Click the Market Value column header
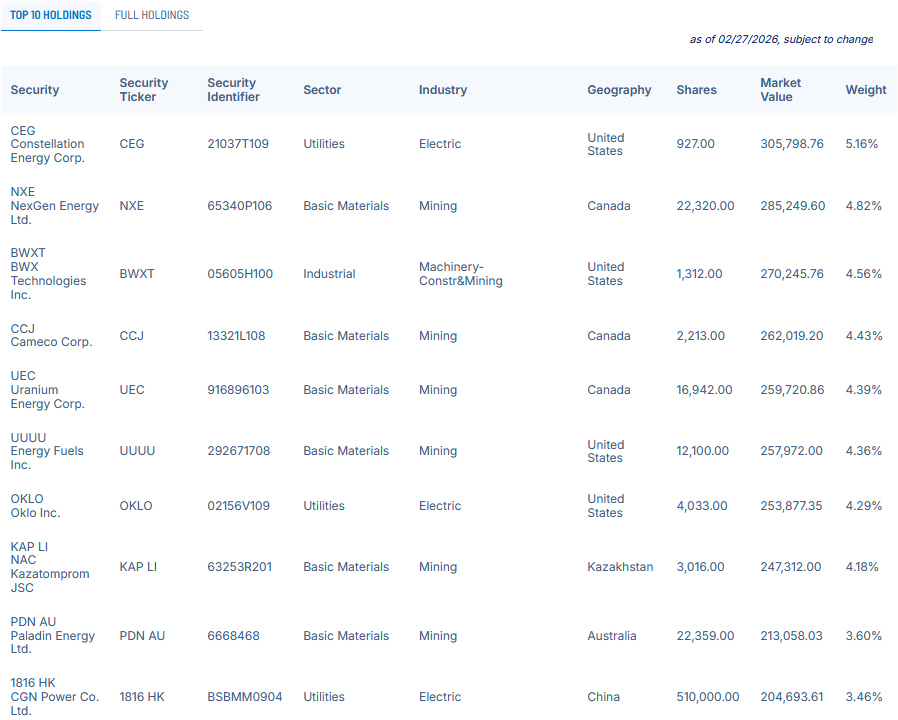This screenshot has width=898, height=720. point(781,90)
